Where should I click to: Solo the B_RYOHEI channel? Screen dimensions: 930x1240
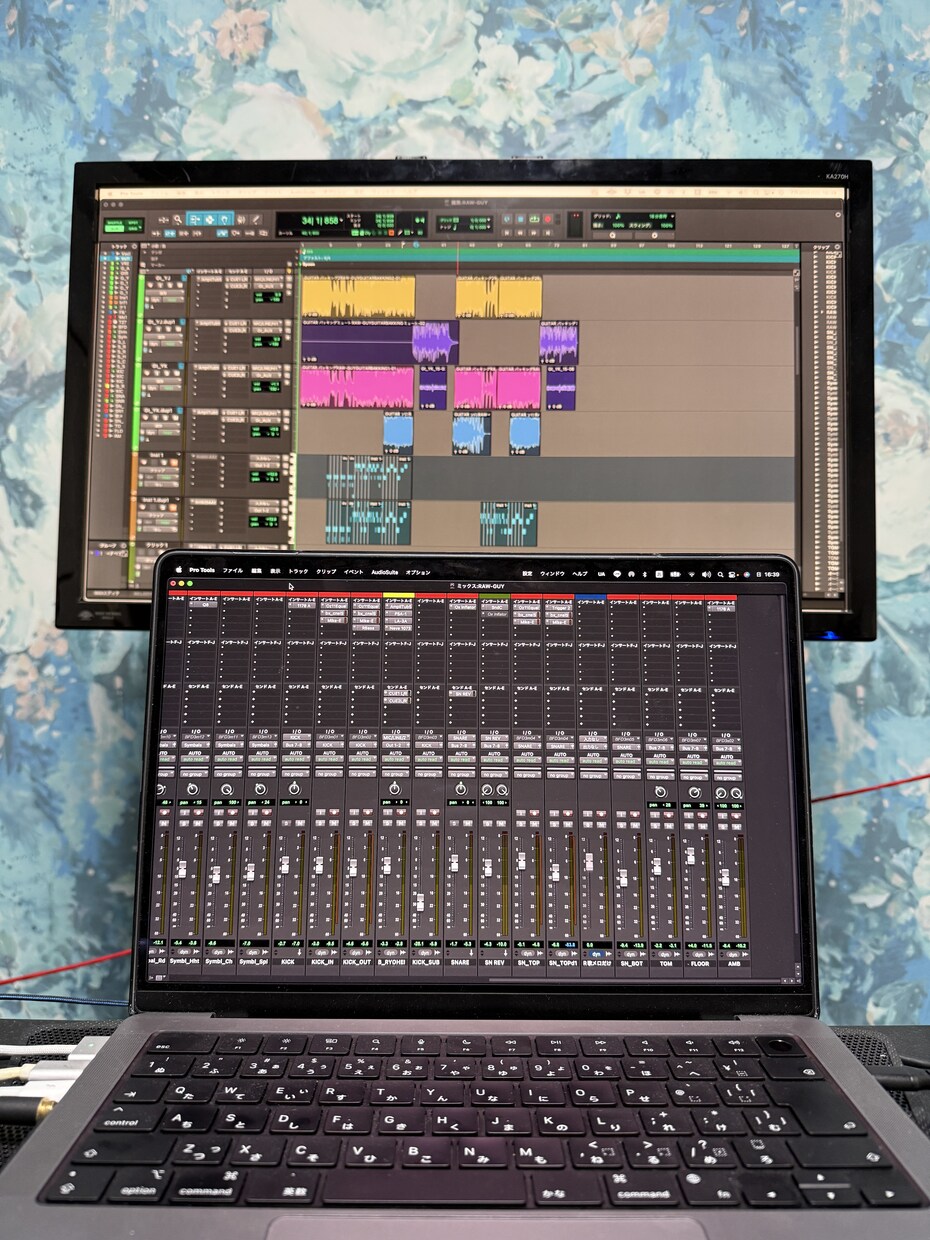pyautogui.click(x=387, y=822)
